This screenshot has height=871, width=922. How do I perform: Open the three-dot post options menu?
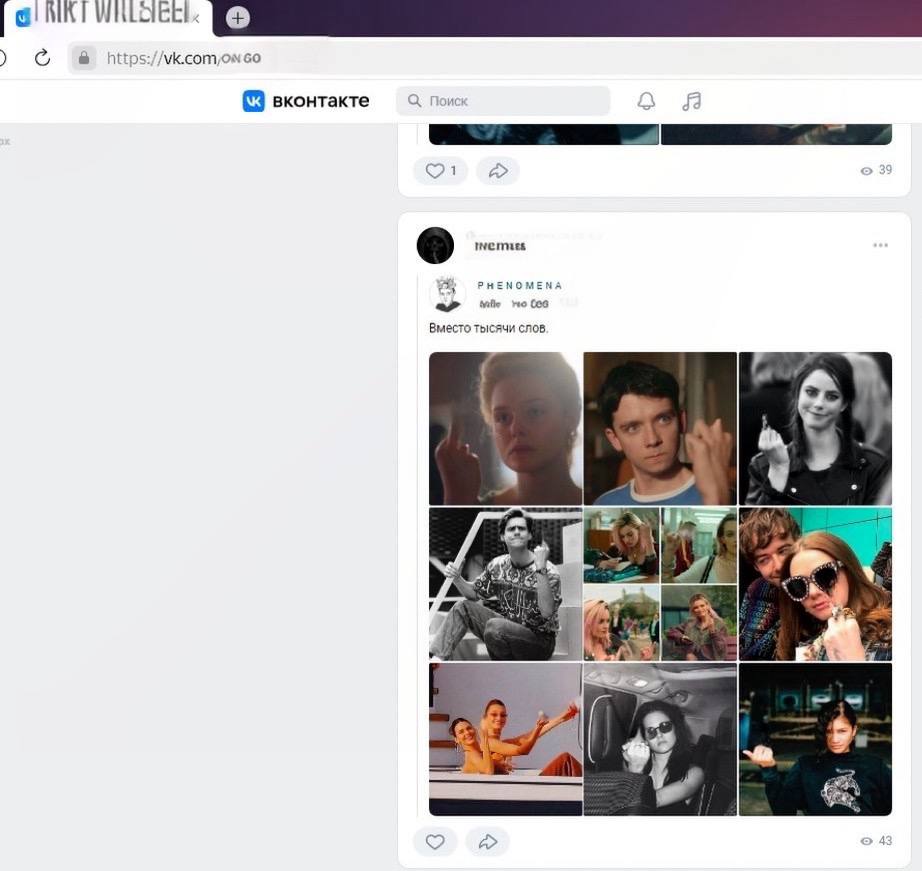click(880, 245)
